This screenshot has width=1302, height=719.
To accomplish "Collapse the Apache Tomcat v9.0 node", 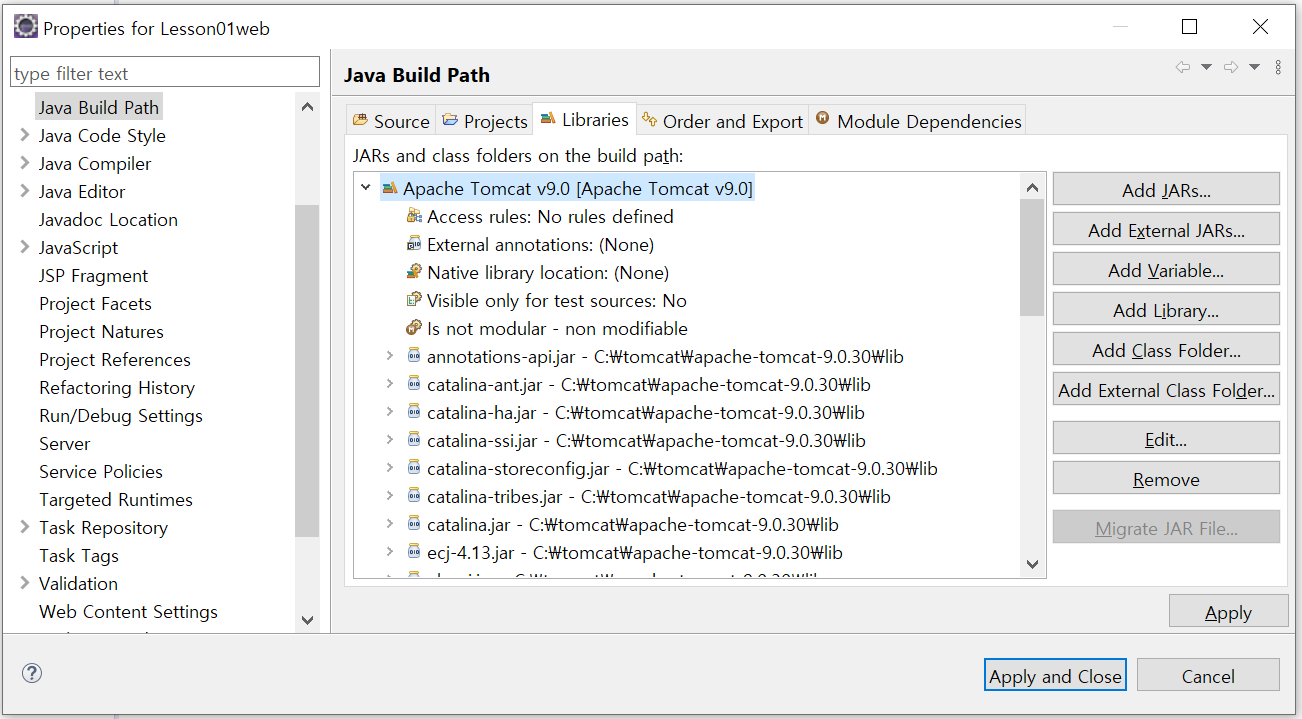I will (x=365, y=188).
